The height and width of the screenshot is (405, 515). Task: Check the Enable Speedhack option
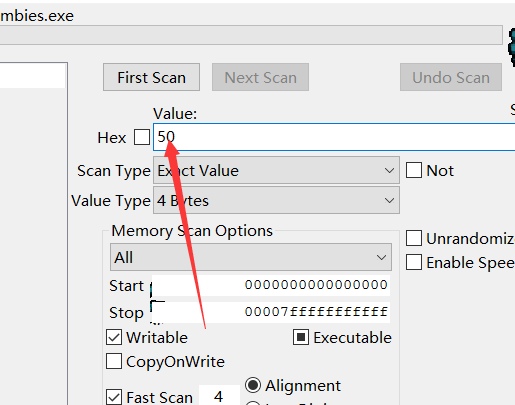point(414,262)
